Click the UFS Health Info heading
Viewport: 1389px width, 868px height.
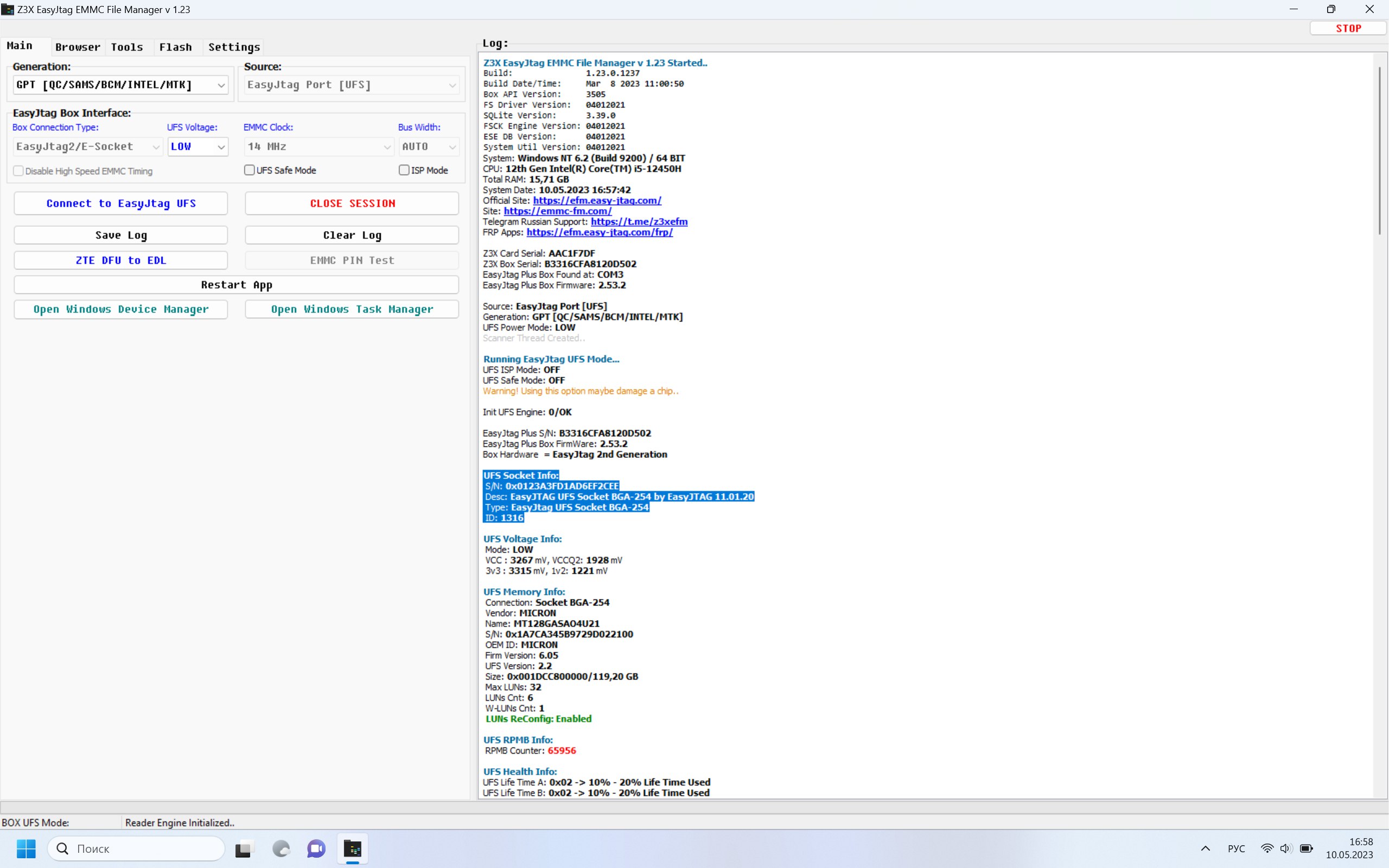[x=520, y=771]
